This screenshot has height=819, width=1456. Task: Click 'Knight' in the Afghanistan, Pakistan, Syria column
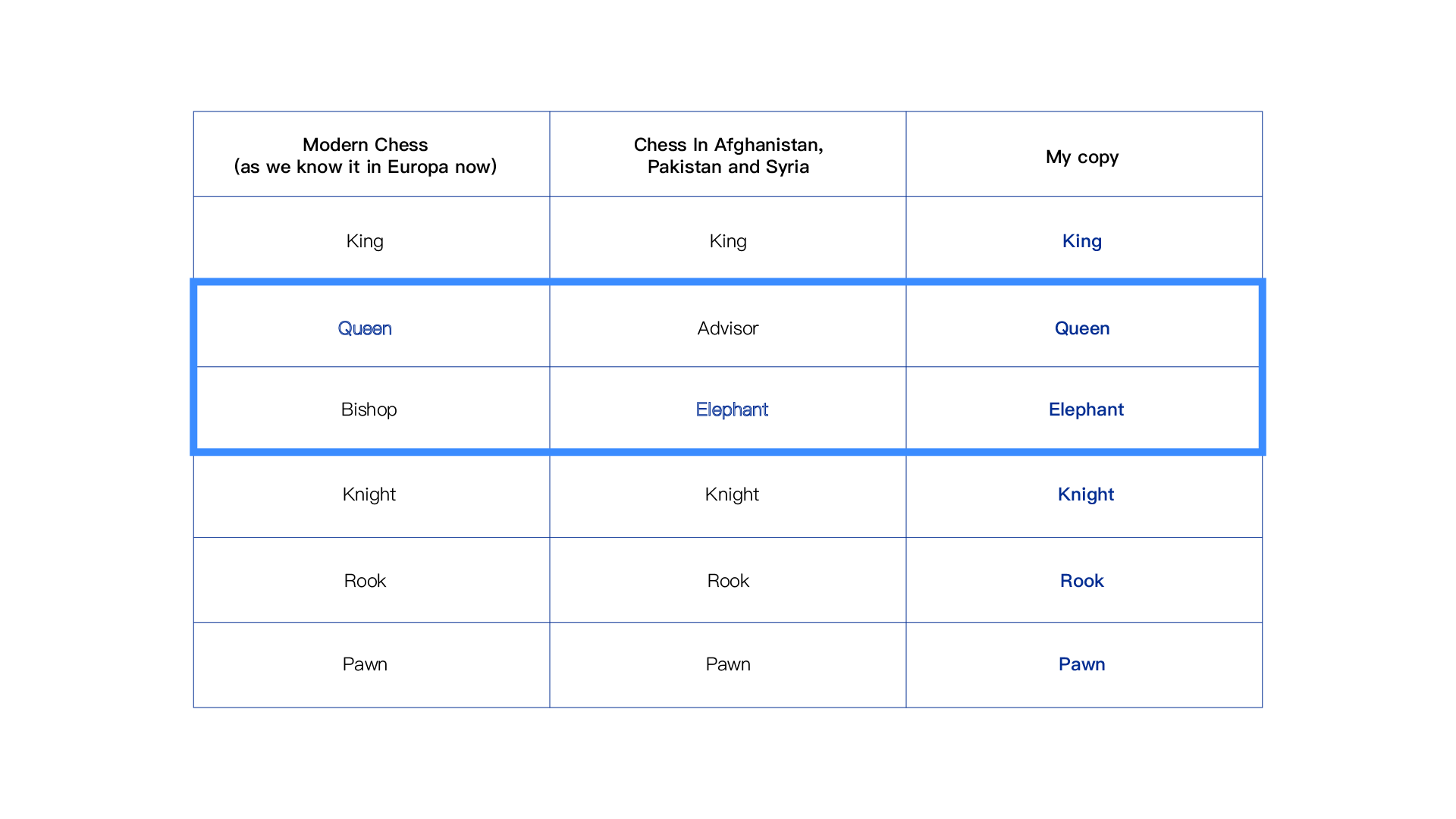pyautogui.click(x=732, y=494)
